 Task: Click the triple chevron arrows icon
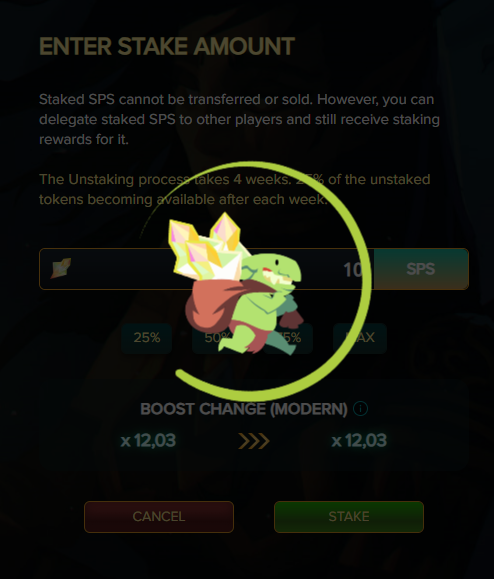(x=254, y=441)
